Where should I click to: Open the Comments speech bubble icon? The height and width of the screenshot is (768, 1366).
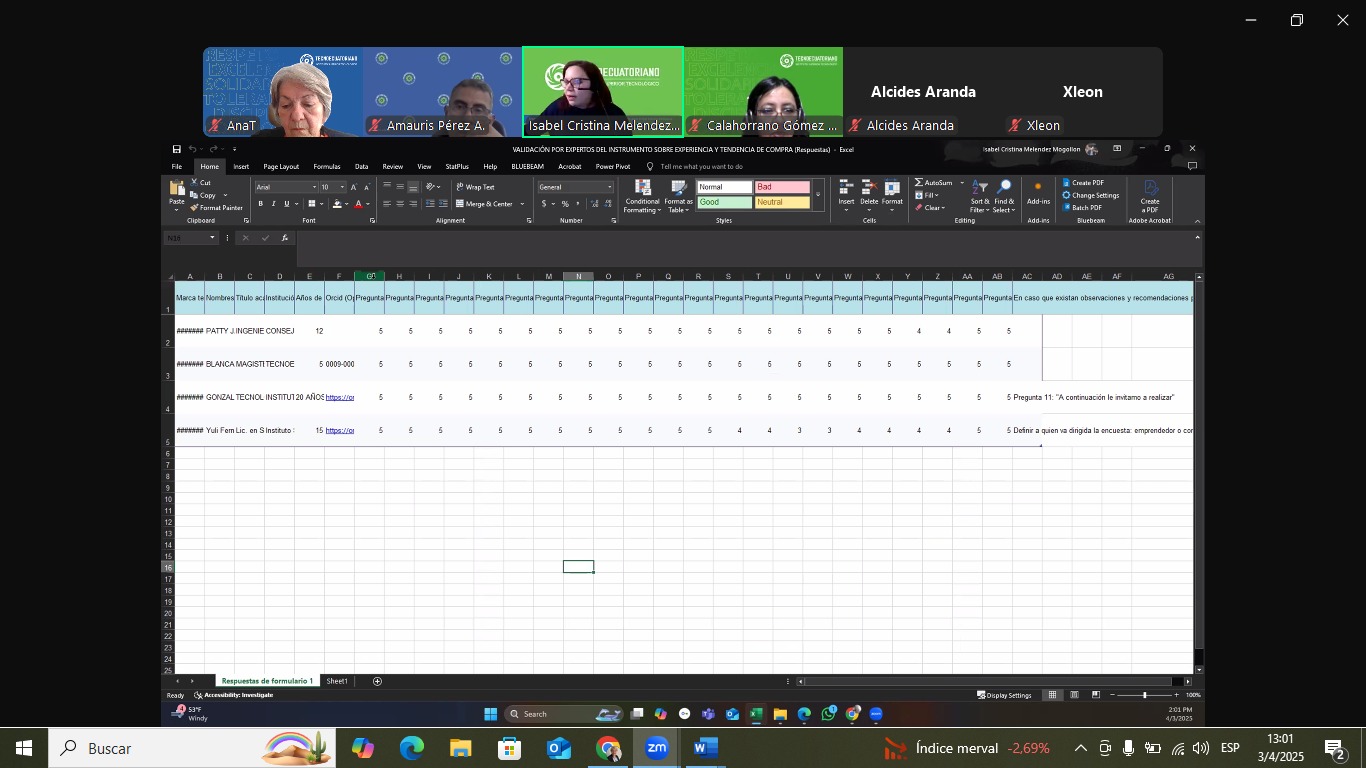1192,166
